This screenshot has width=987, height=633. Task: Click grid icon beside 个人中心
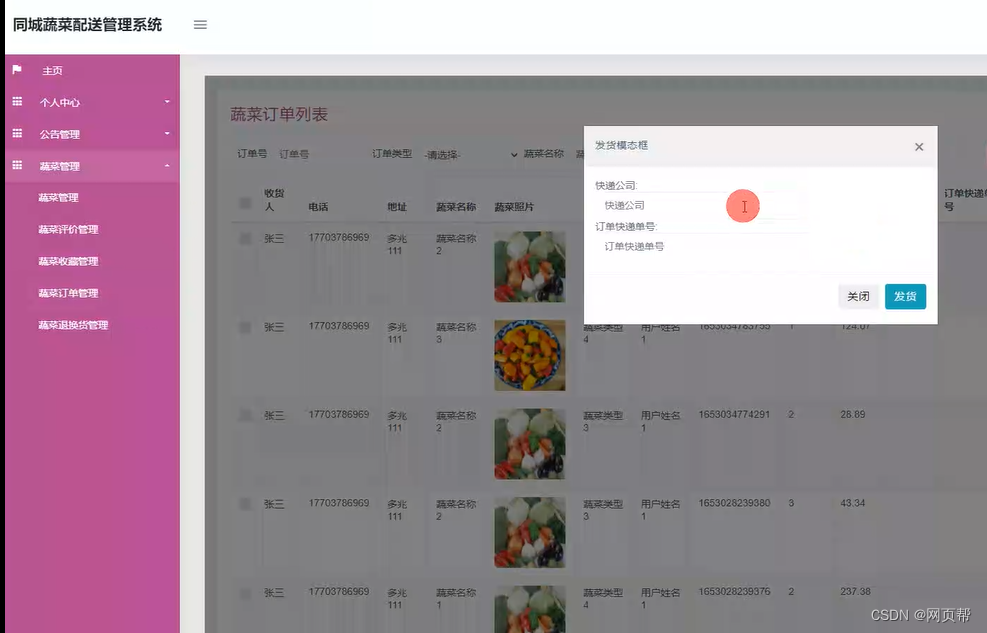(x=17, y=101)
